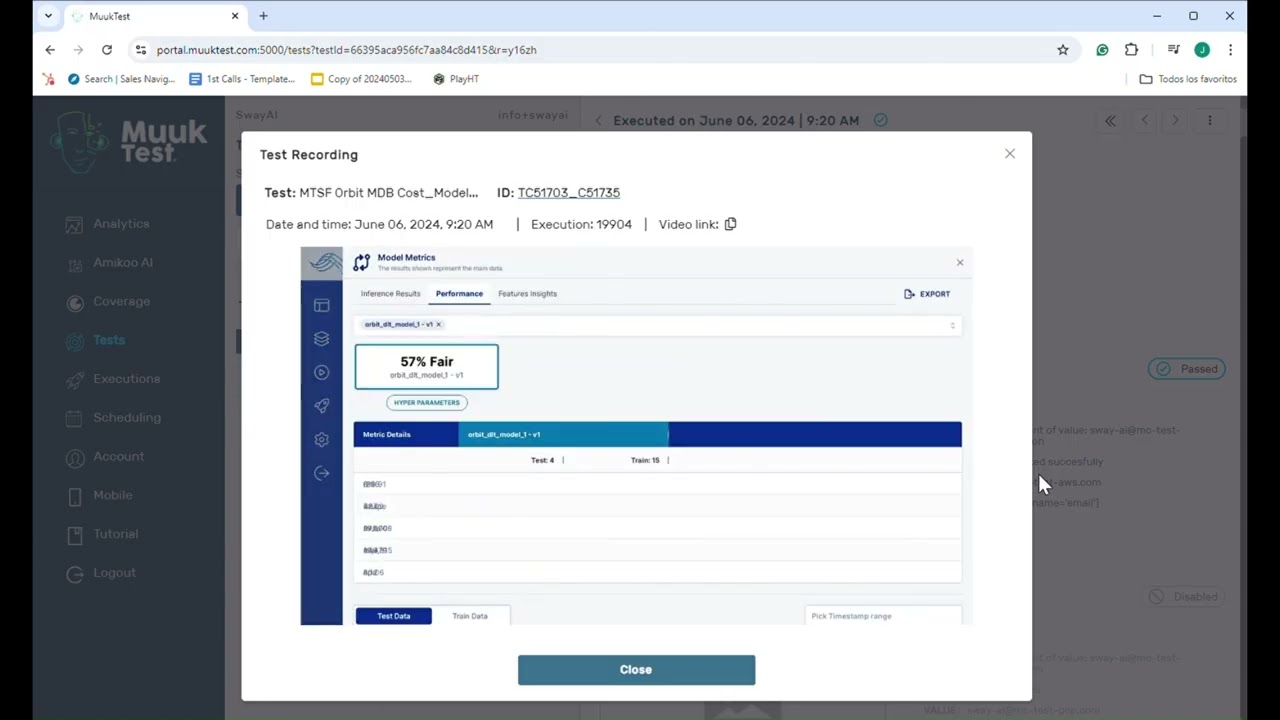The image size is (1280, 720).
Task: Open the Features Insights tab
Action: pos(527,294)
